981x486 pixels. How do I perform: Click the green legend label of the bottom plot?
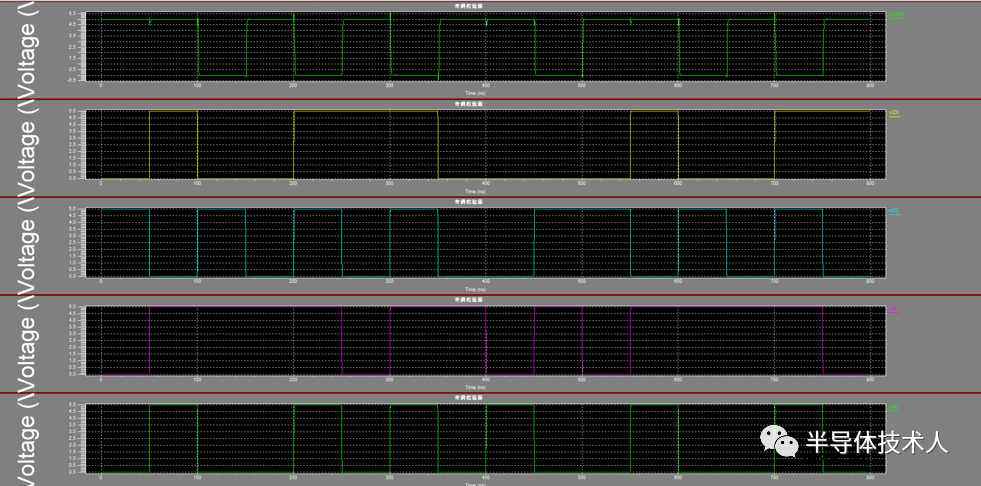[x=894, y=408]
